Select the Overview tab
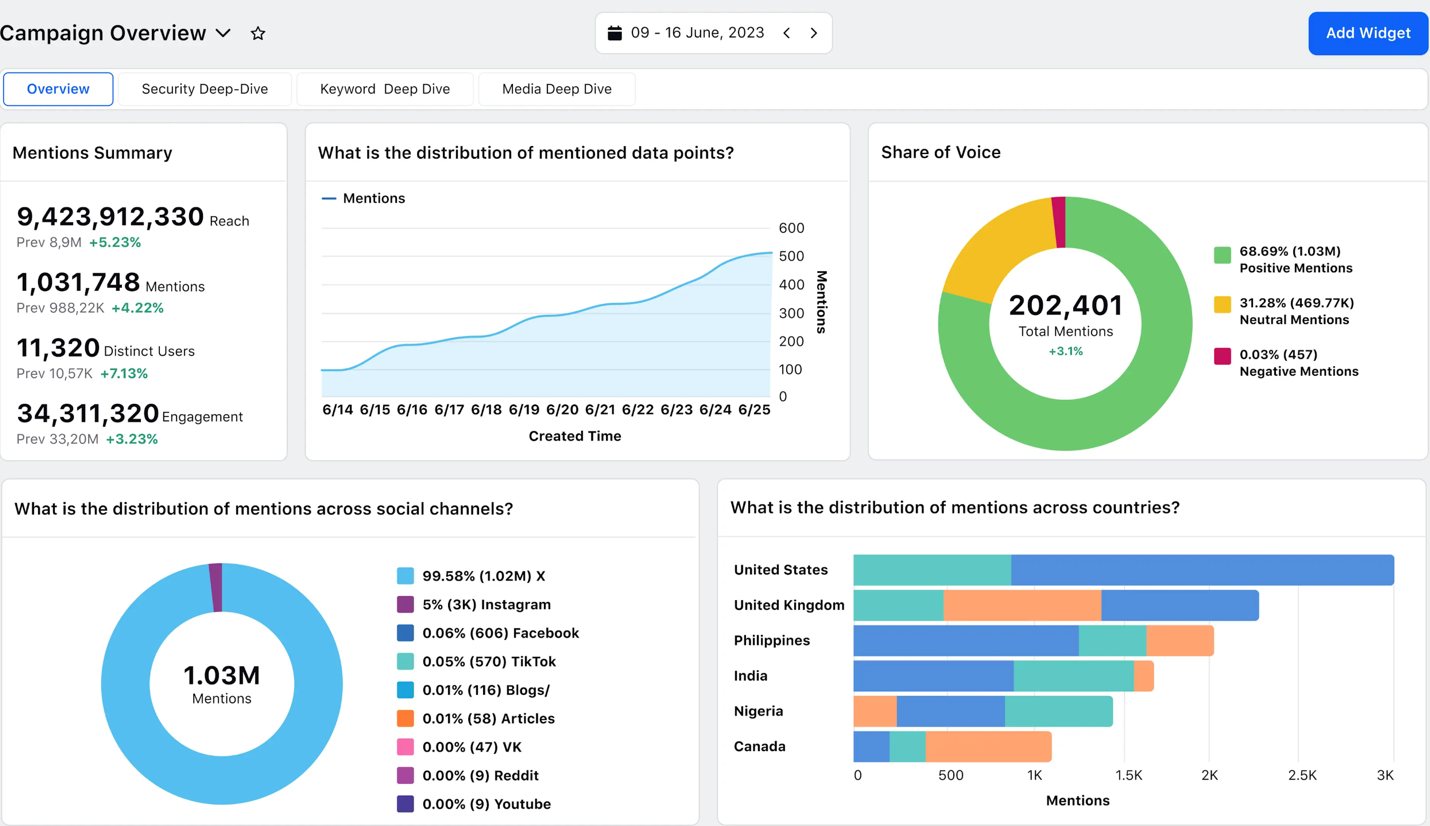1430x826 pixels. (57, 89)
